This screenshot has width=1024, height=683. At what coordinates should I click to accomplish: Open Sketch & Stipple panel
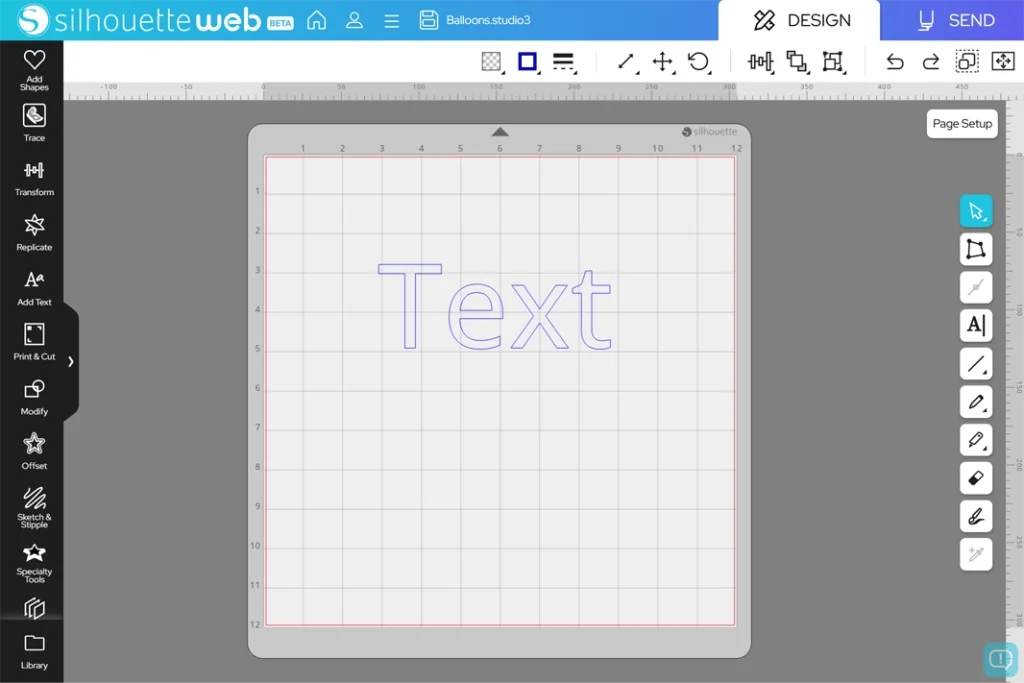pos(34,505)
